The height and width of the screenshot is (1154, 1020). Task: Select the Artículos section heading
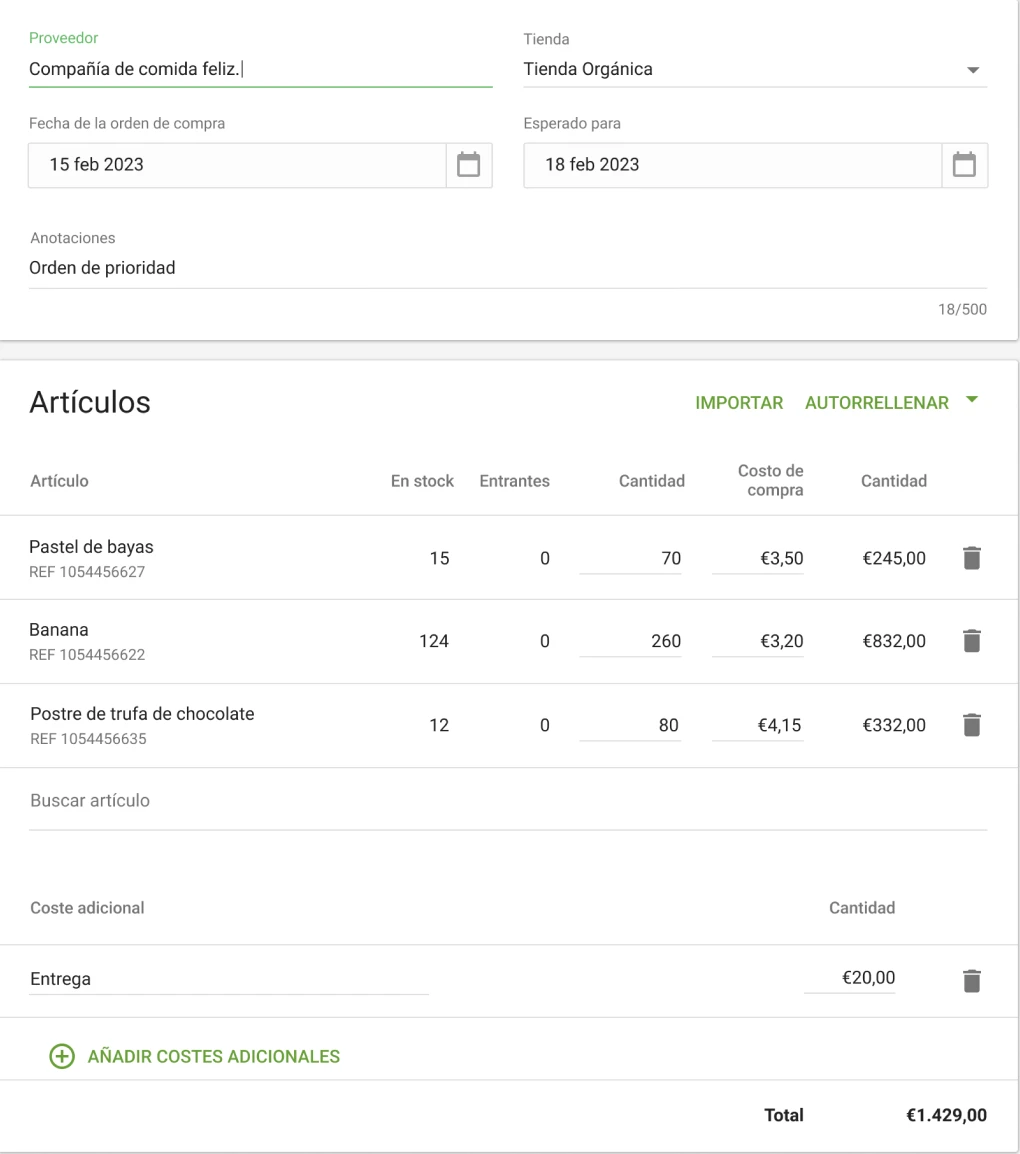(x=91, y=402)
